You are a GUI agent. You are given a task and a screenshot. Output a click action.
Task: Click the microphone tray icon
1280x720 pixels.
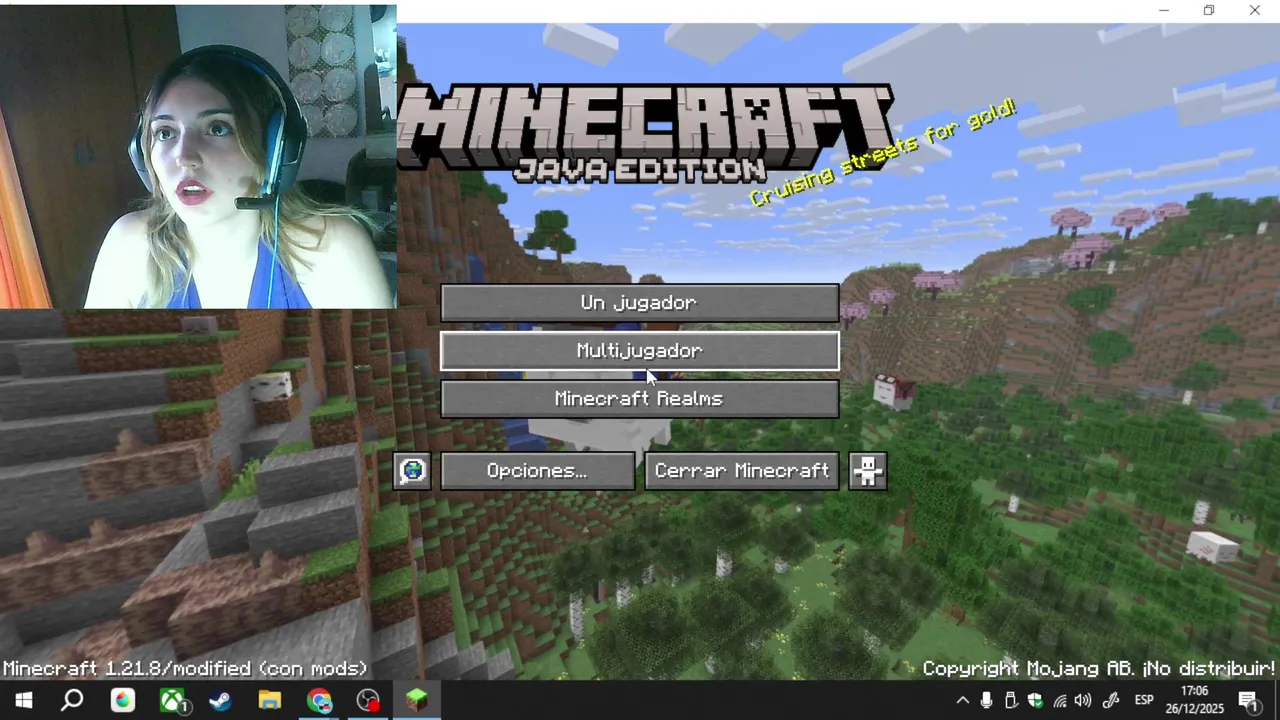[987, 701]
